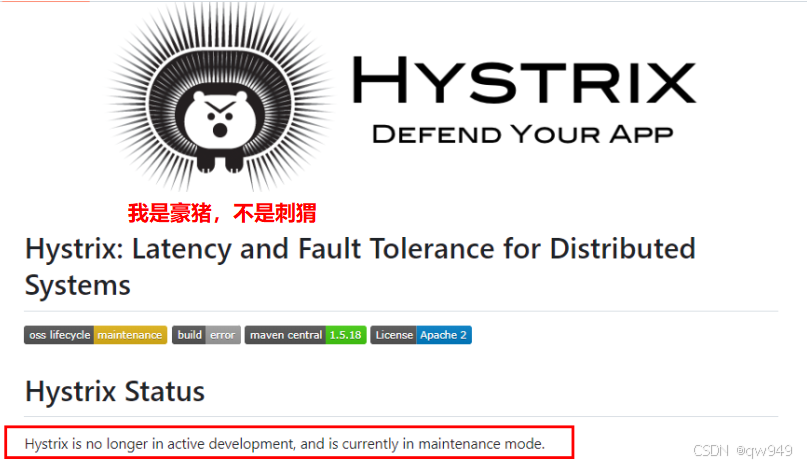
Task: Click the 'no longer in active development' sentence
Action: 285,444
